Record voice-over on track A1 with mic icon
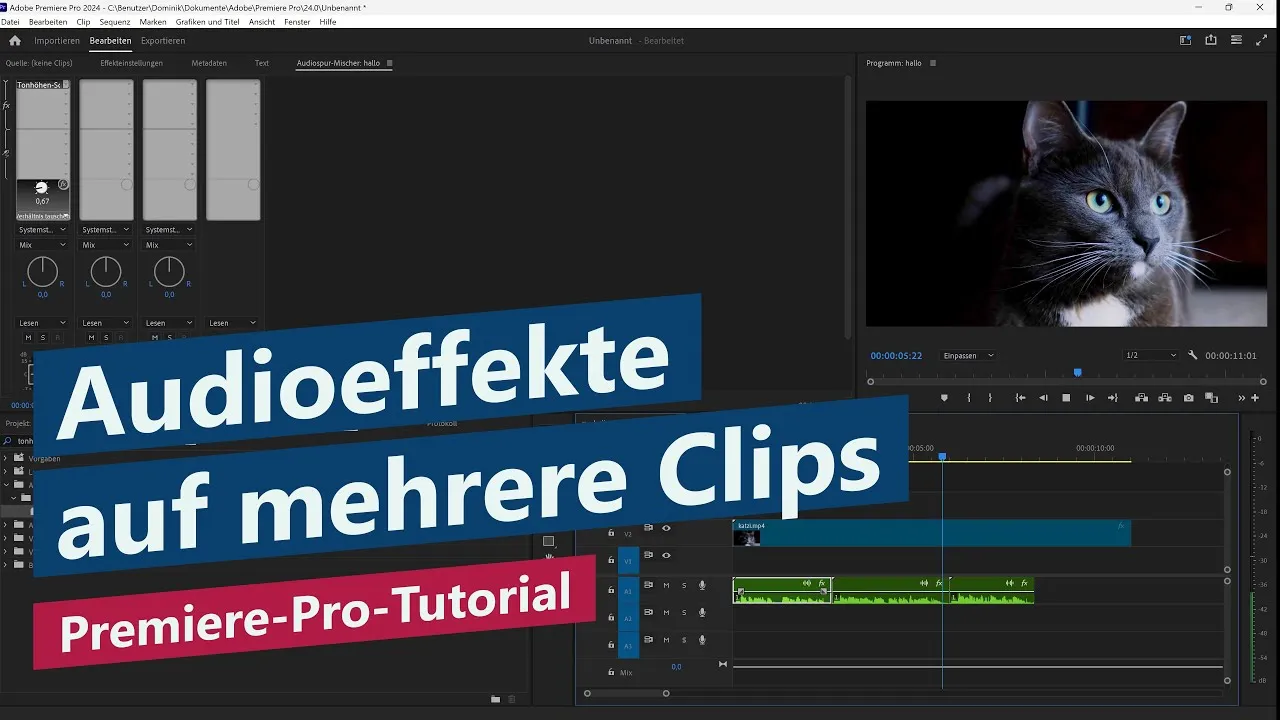The width and height of the screenshot is (1280, 720). click(x=702, y=585)
